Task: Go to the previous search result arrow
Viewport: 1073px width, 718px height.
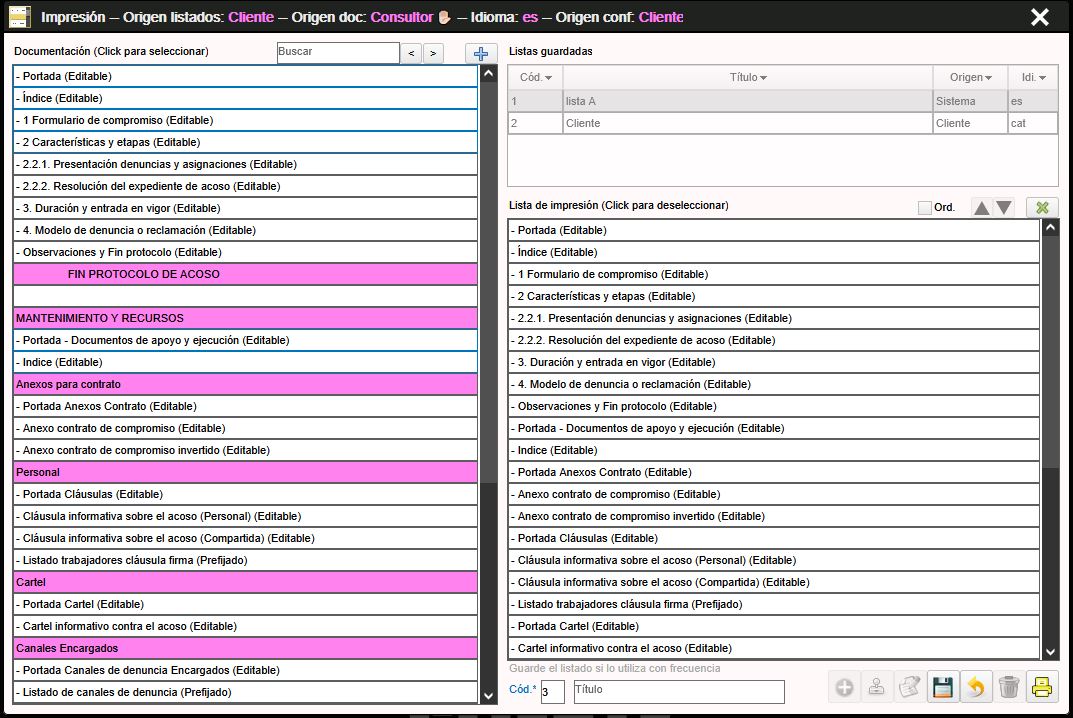Action: point(411,54)
